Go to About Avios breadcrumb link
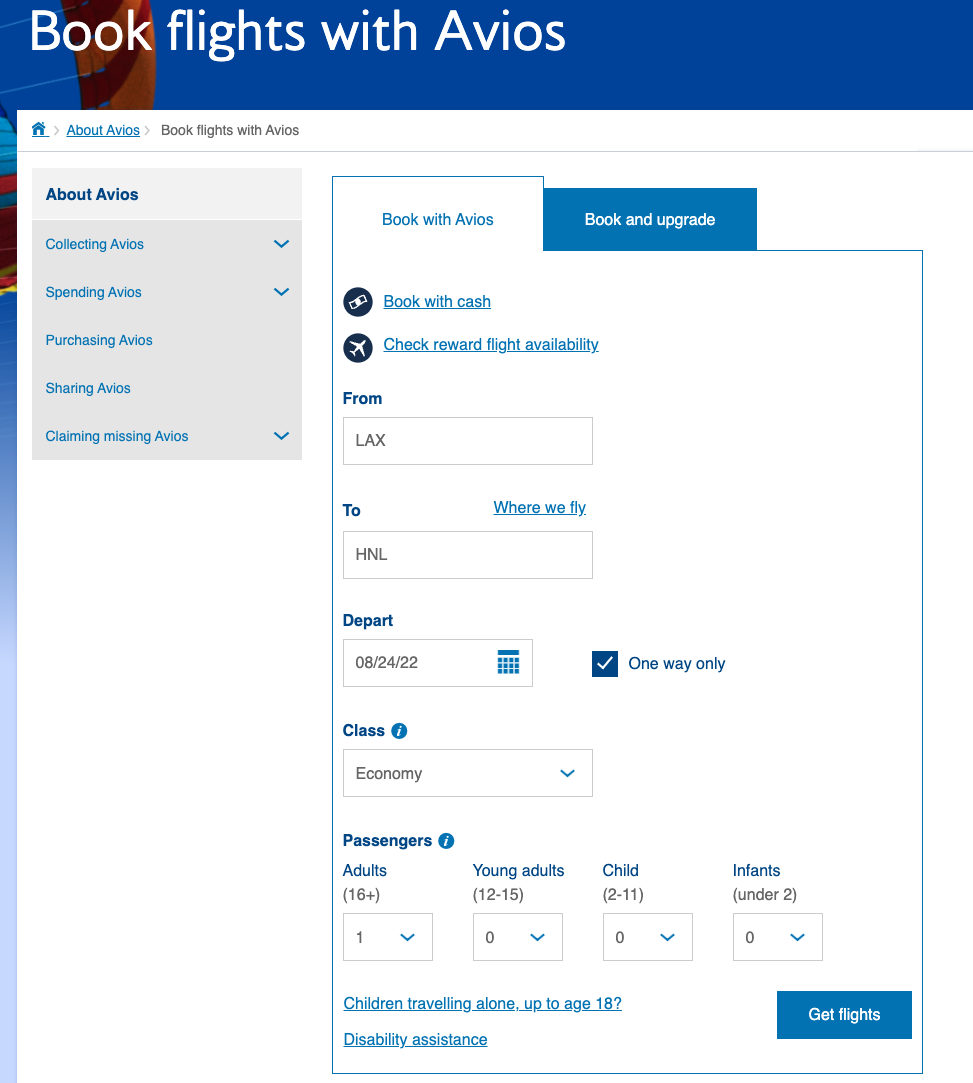Viewport: 973px width, 1083px height. 103,131
